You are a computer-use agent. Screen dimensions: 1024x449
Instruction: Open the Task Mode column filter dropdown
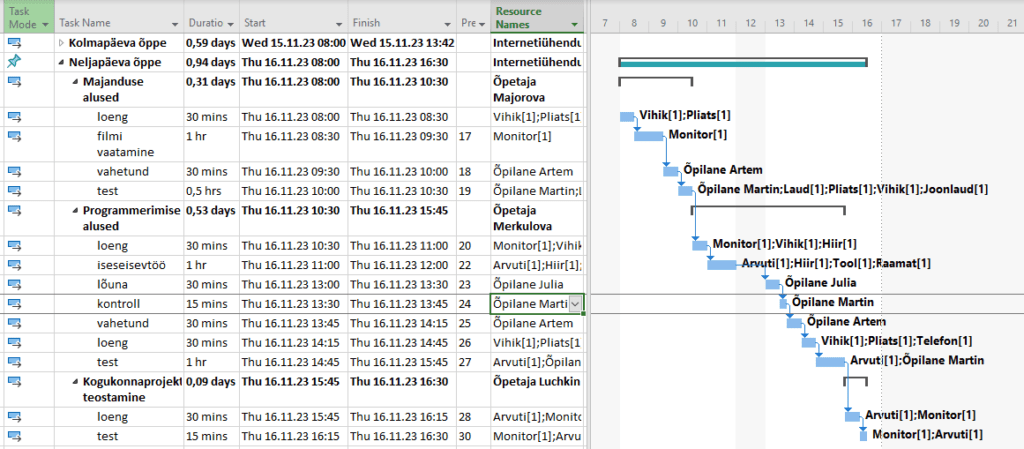pos(46,24)
